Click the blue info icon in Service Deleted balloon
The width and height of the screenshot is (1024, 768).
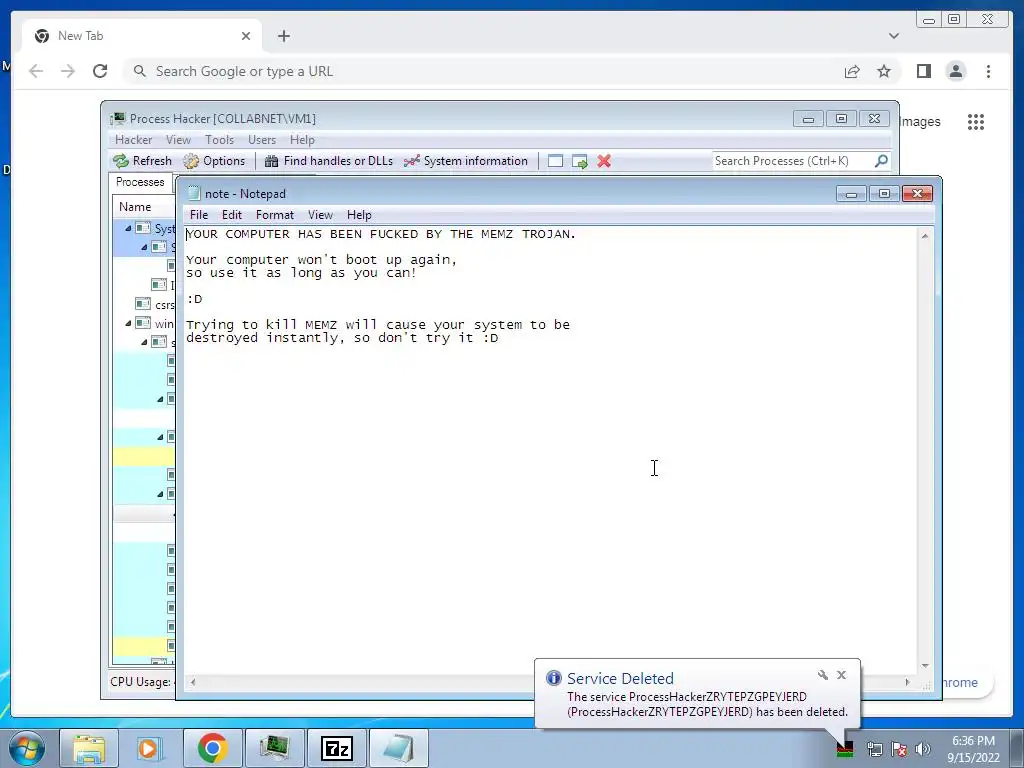[554, 678]
